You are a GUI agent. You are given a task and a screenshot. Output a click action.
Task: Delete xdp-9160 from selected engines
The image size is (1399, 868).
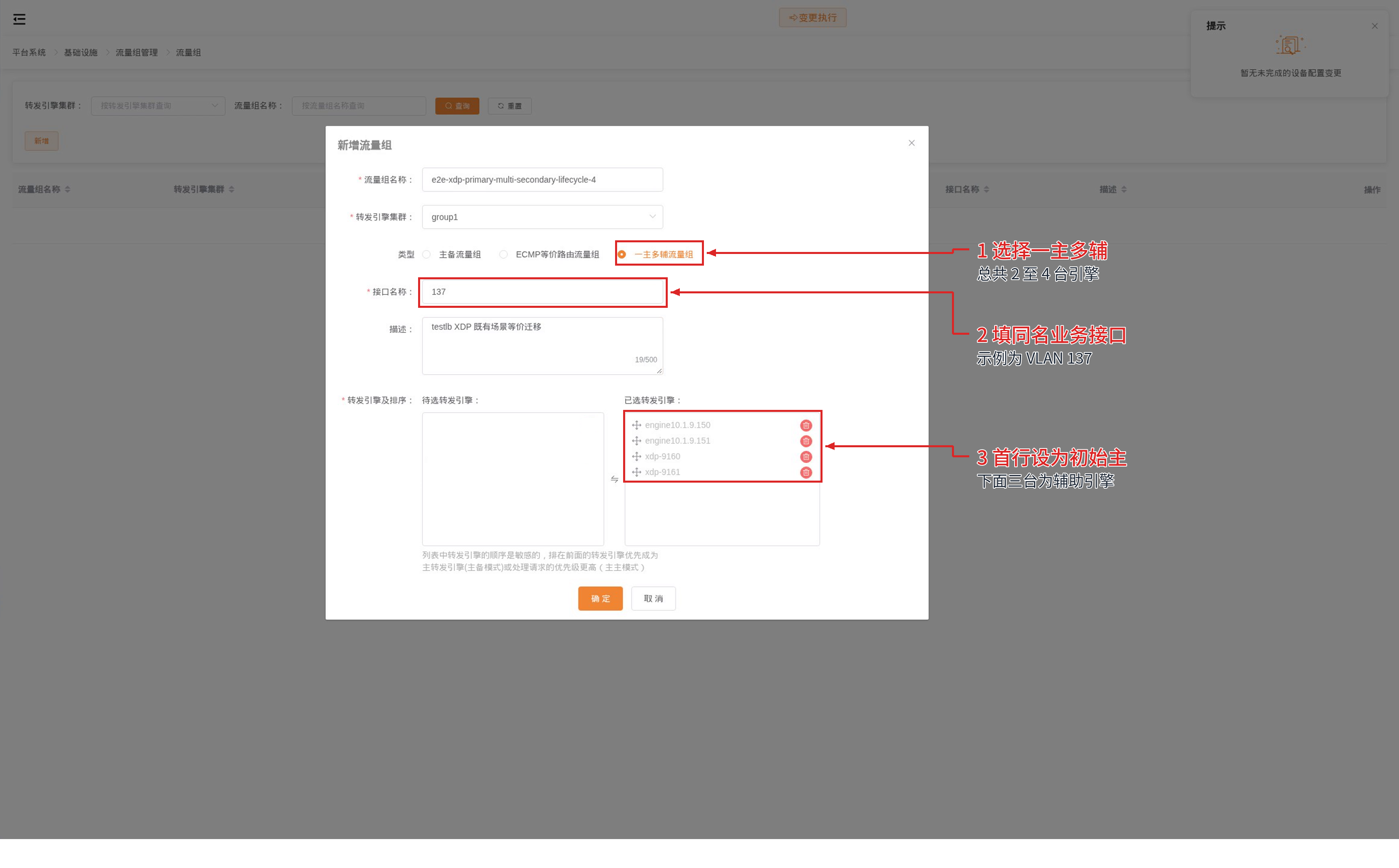(806, 457)
